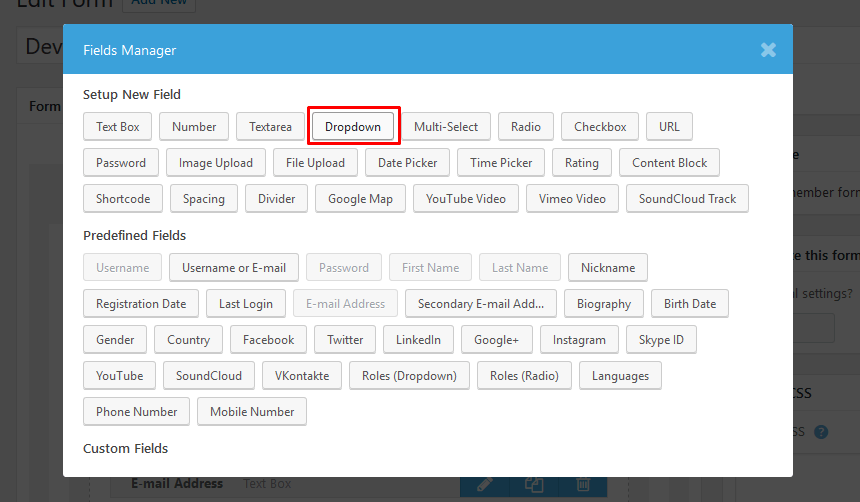
Task: Add the Secondary E-mail Add... field
Action: (x=481, y=304)
